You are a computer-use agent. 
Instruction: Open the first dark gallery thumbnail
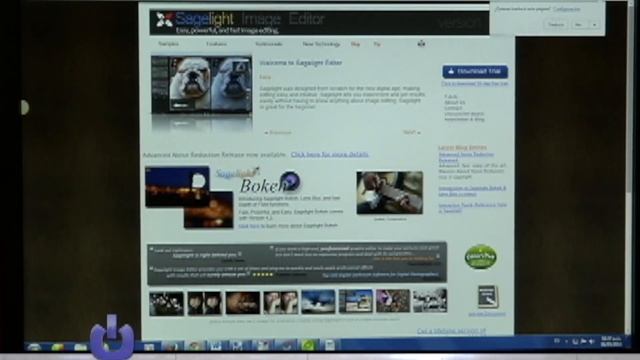[x=166, y=303]
